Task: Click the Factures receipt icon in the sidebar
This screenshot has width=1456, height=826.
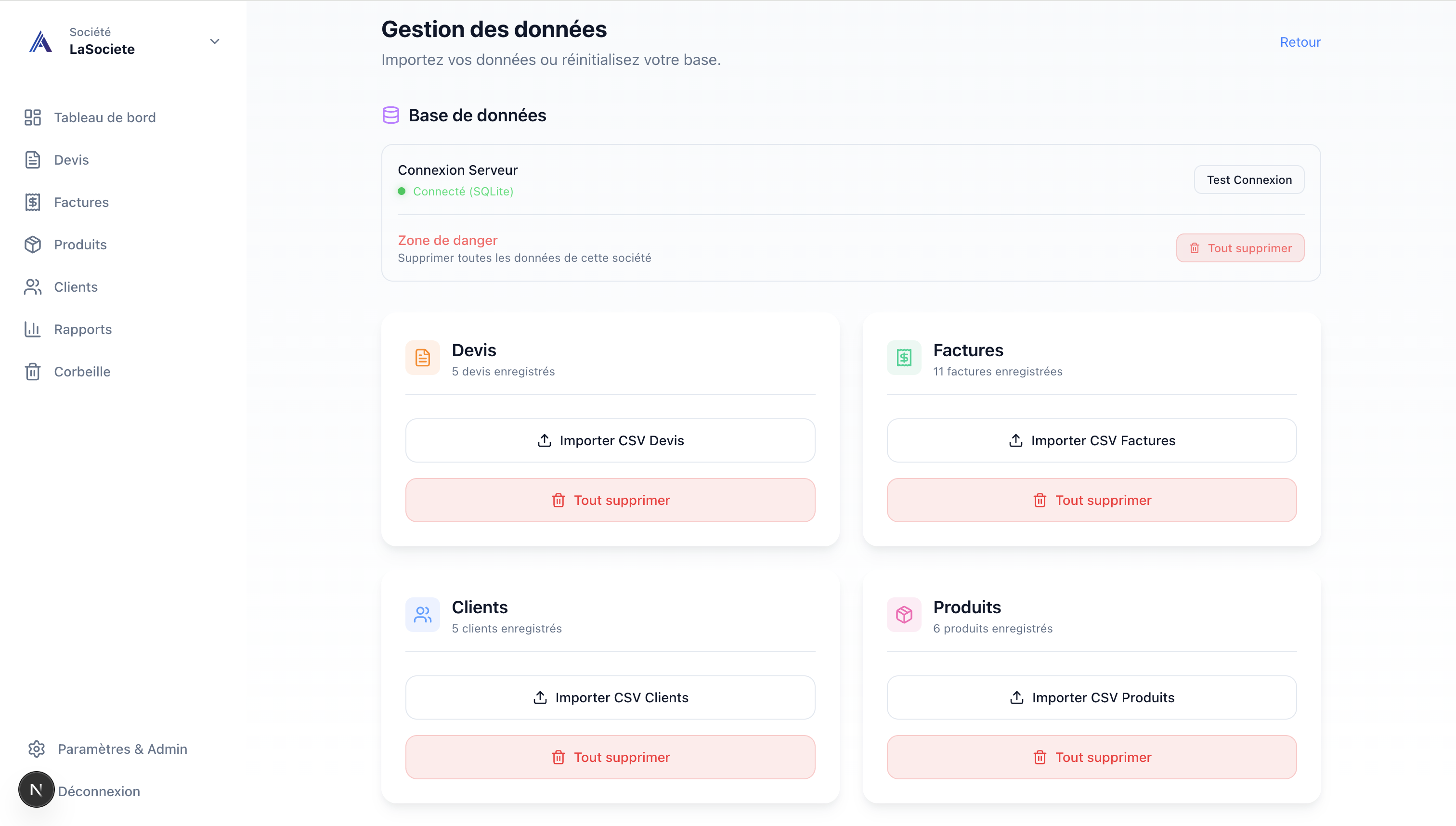Action: click(x=32, y=202)
